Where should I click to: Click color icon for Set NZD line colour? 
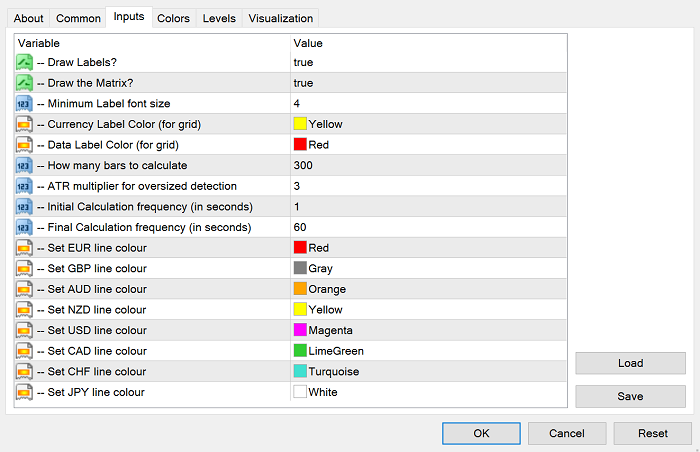(x=24, y=310)
